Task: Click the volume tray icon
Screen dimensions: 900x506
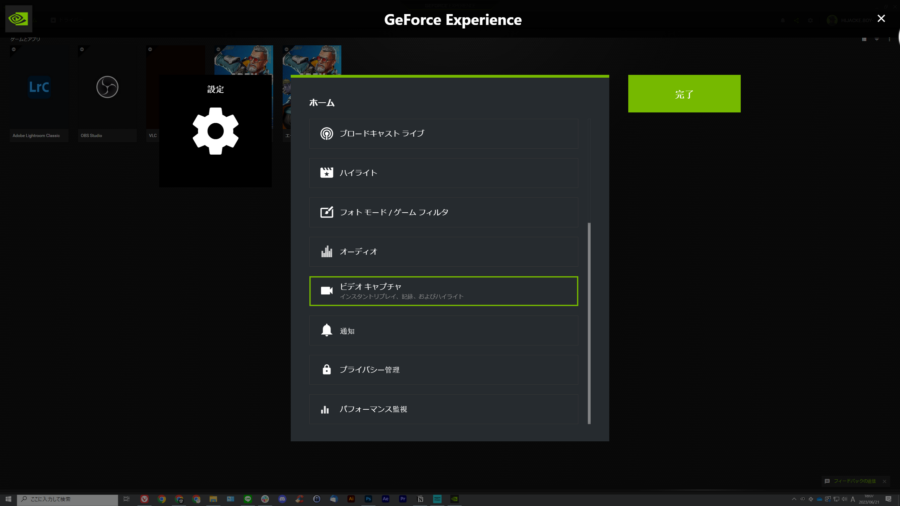Action: [x=844, y=499]
